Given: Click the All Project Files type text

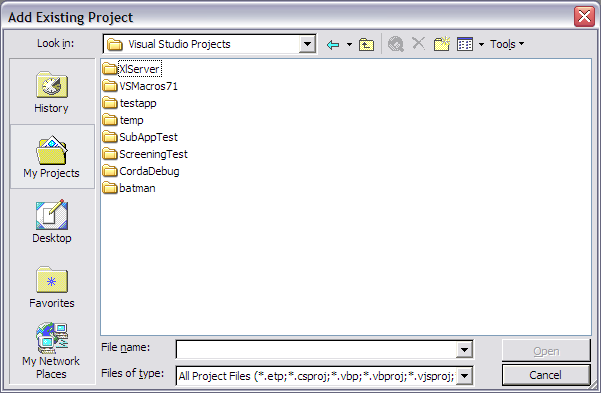Looking at the screenshot, I should pos(317,376).
